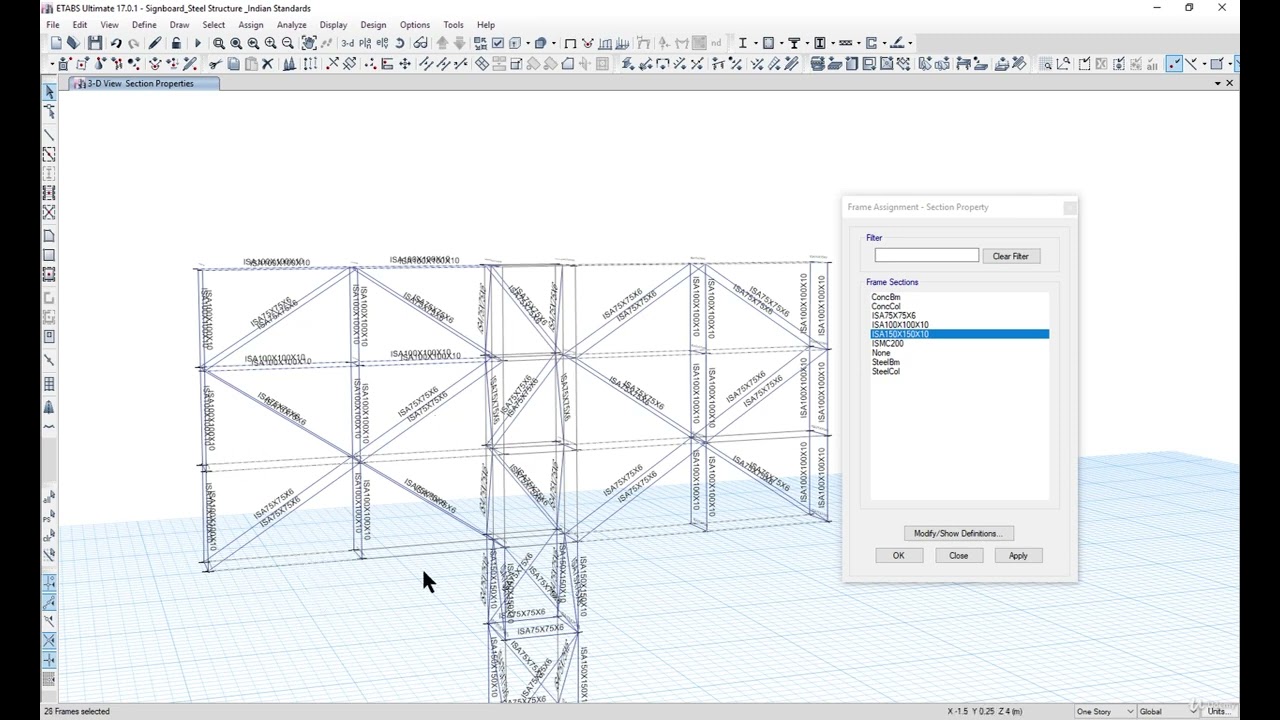Click the I-section frame assign icon
Image resolution: width=1280 pixels, height=720 pixels.
[x=743, y=43]
